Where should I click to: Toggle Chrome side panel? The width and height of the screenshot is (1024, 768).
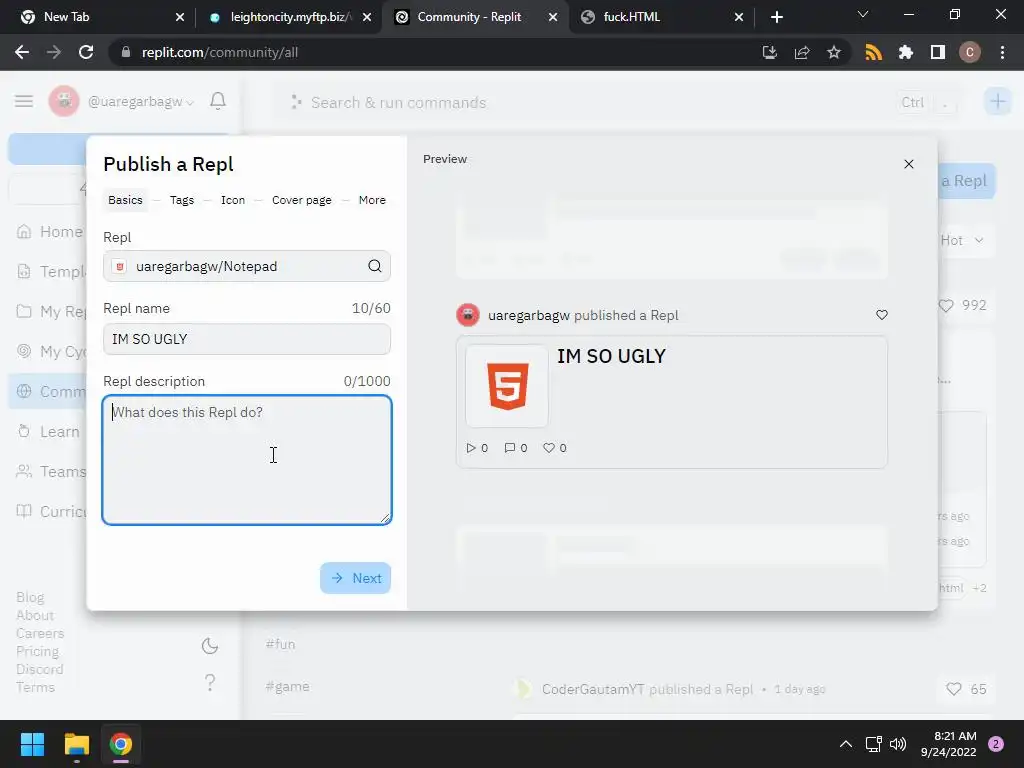(937, 52)
